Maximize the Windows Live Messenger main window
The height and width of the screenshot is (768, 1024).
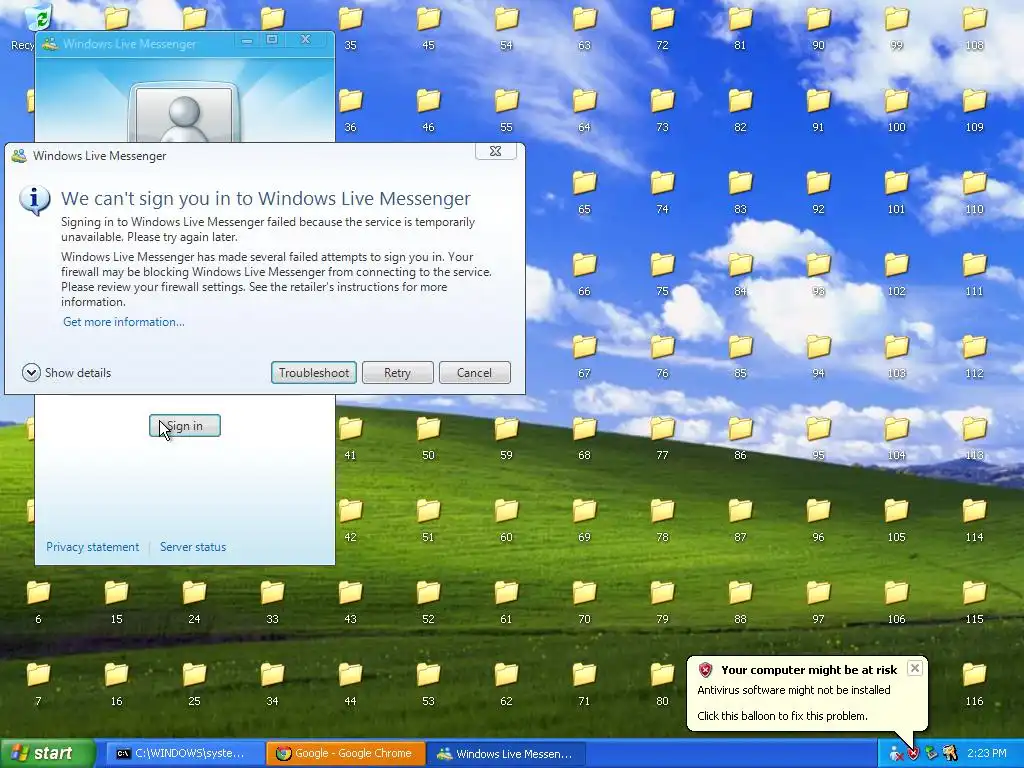click(x=272, y=40)
